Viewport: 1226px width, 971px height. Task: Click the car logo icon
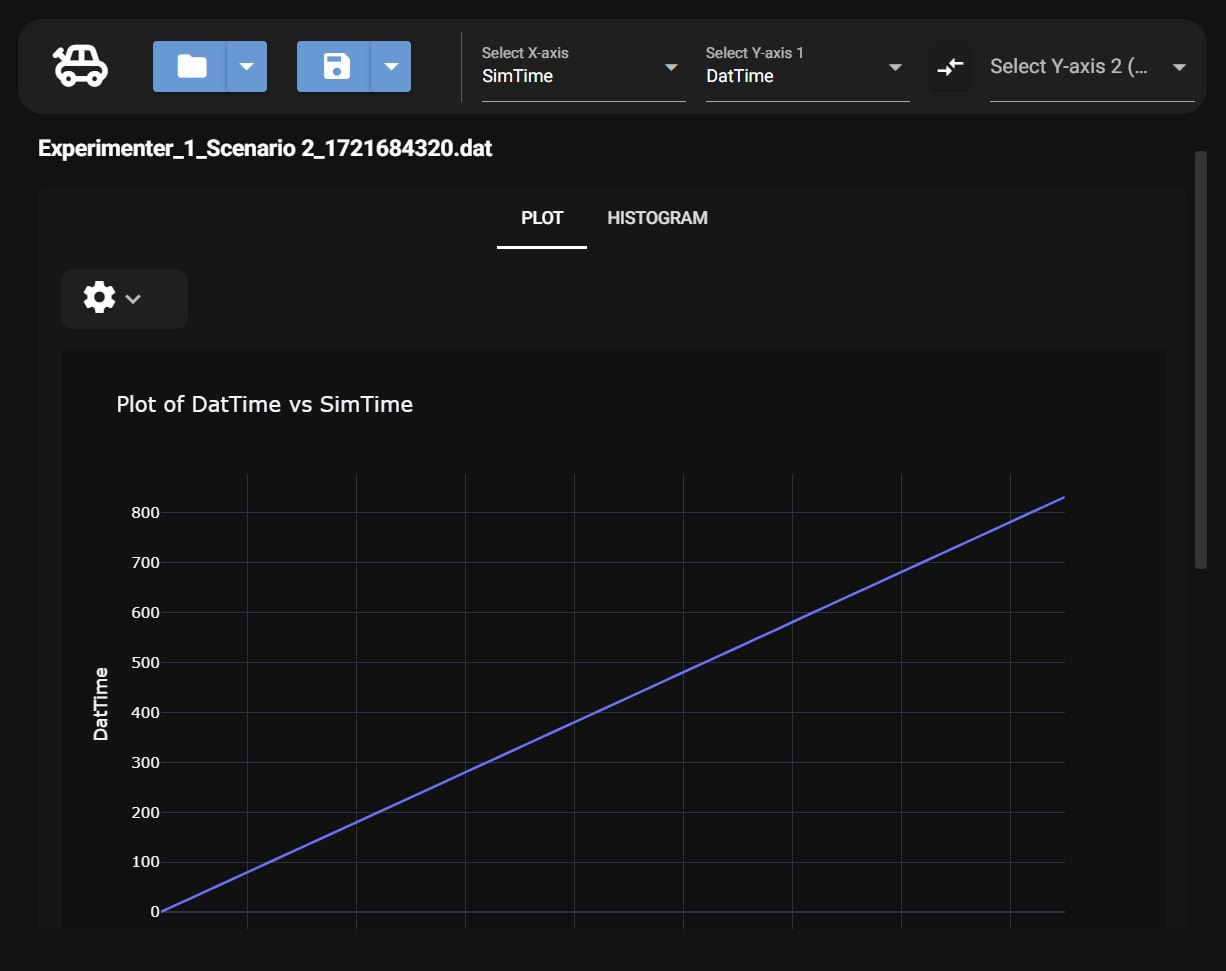80,66
